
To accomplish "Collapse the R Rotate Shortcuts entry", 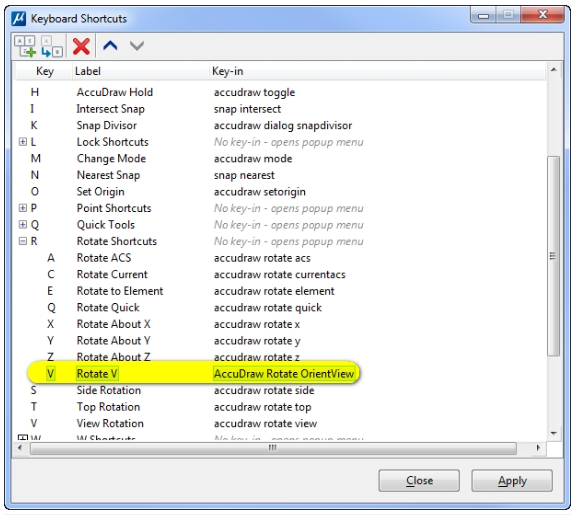I will pos(23,241).
